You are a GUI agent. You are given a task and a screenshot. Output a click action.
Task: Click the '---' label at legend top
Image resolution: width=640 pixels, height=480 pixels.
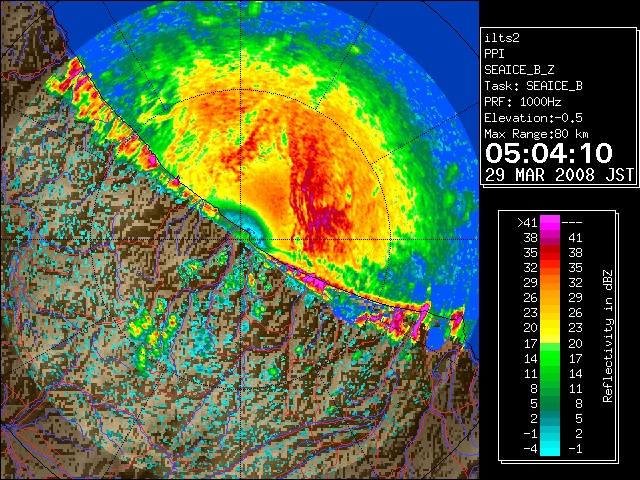tap(572, 223)
